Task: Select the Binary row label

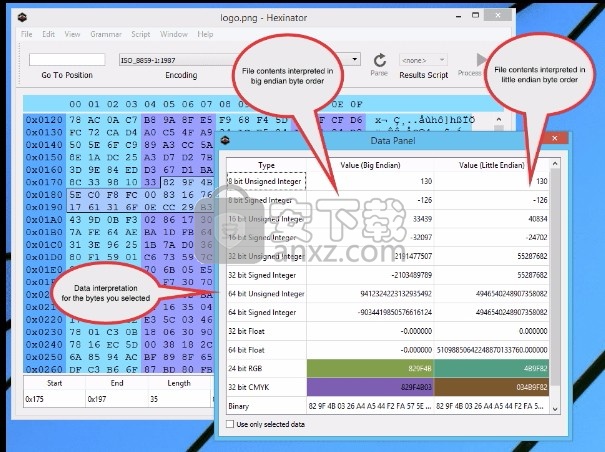Action: (x=238, y=406)
